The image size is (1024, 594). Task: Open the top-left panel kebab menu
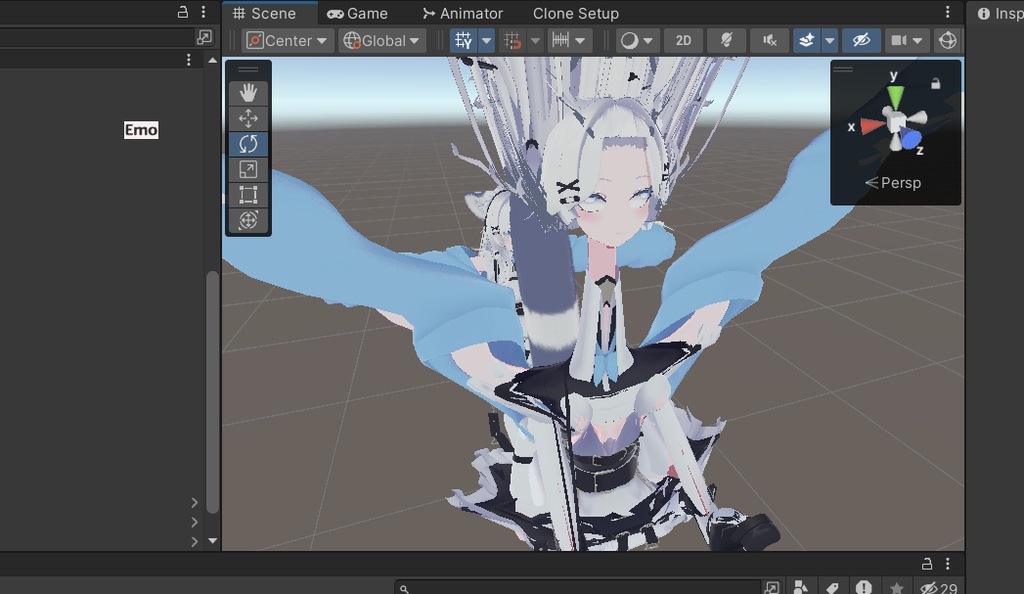coord(204,12)
